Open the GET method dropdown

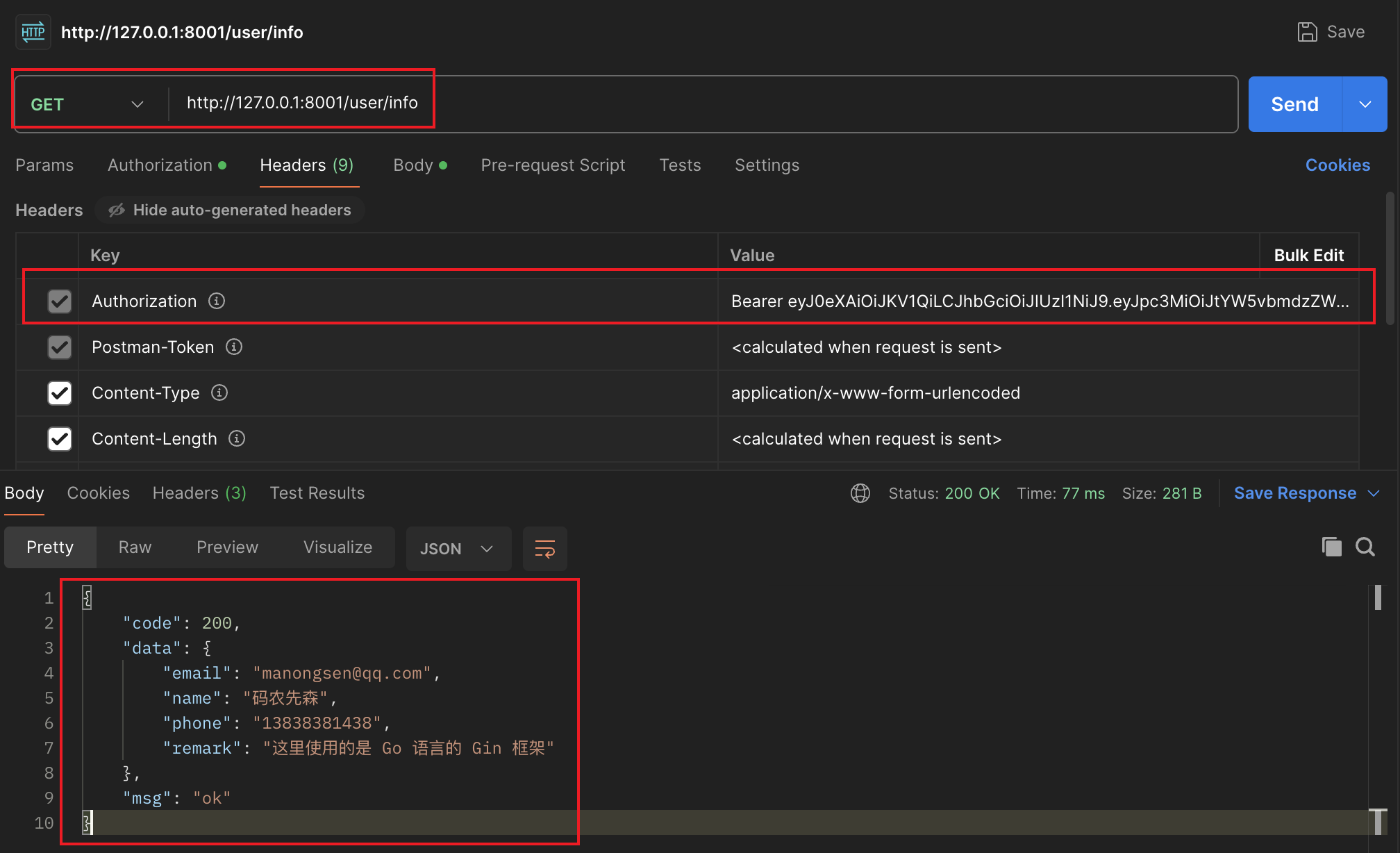87,104
